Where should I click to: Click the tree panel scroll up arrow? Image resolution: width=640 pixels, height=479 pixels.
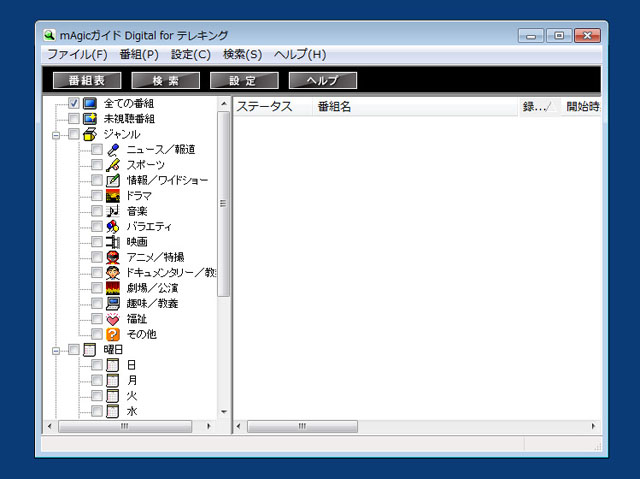pyautogui.click(x=223, y=104)
